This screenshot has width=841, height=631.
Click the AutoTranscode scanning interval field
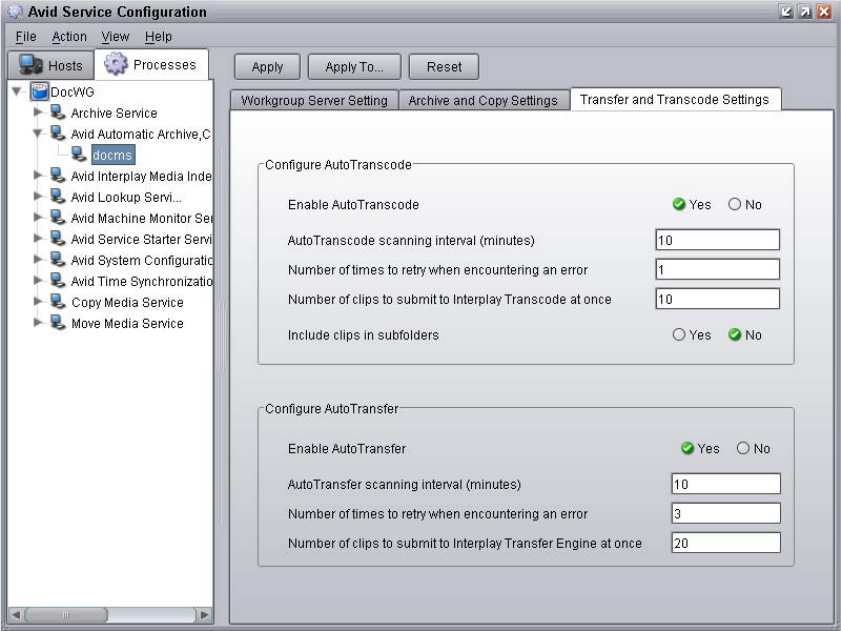tap(718, 240)
